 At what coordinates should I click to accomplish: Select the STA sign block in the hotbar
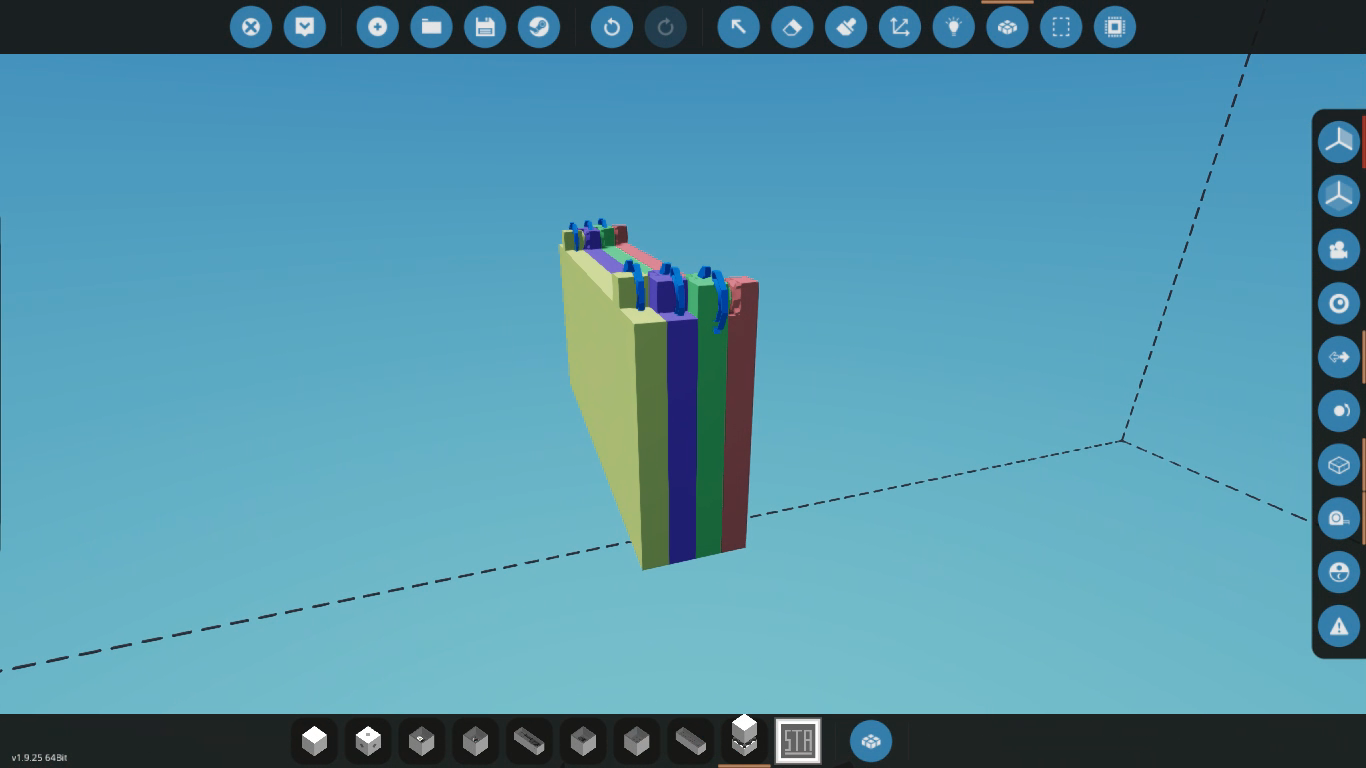pyautogui.click(x=798, y=741)
